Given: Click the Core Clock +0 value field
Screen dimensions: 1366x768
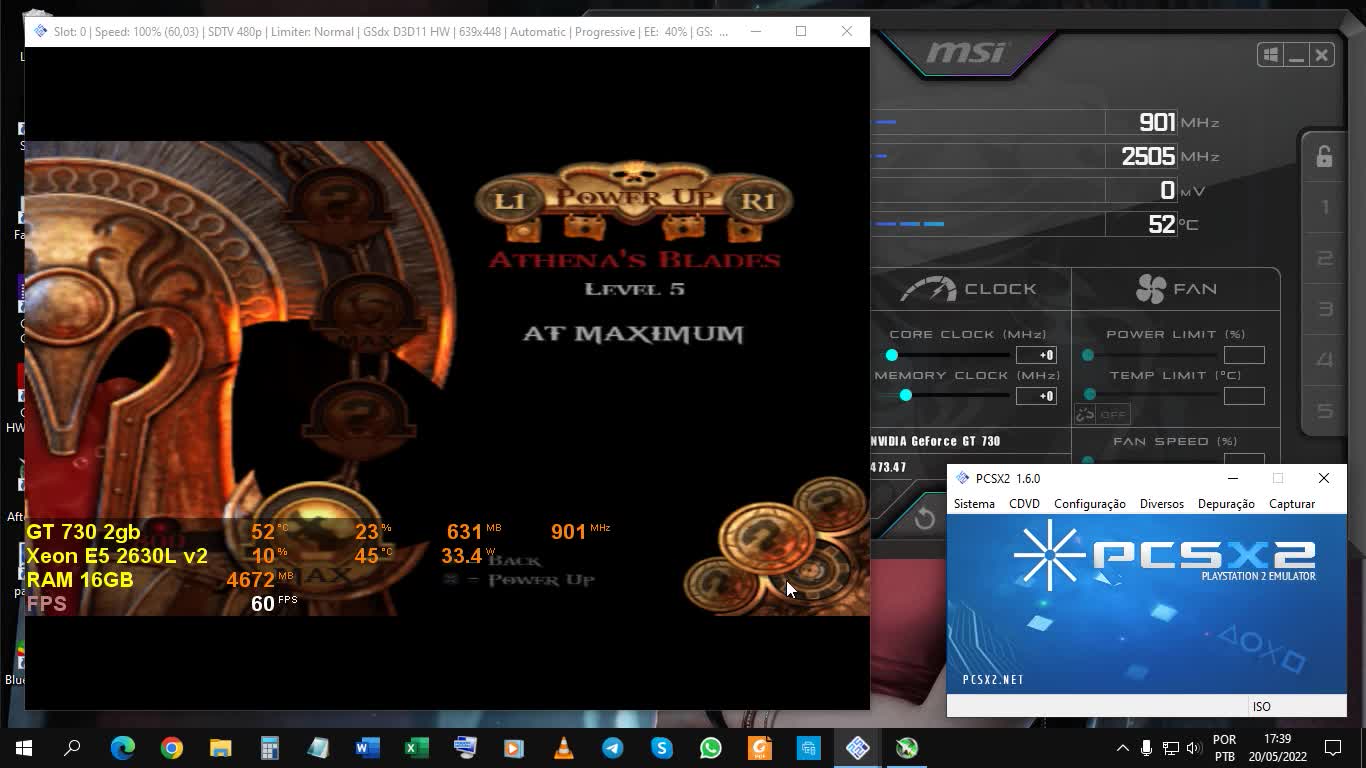Looking at the screenshot, I should click(x=1036, y=355).
